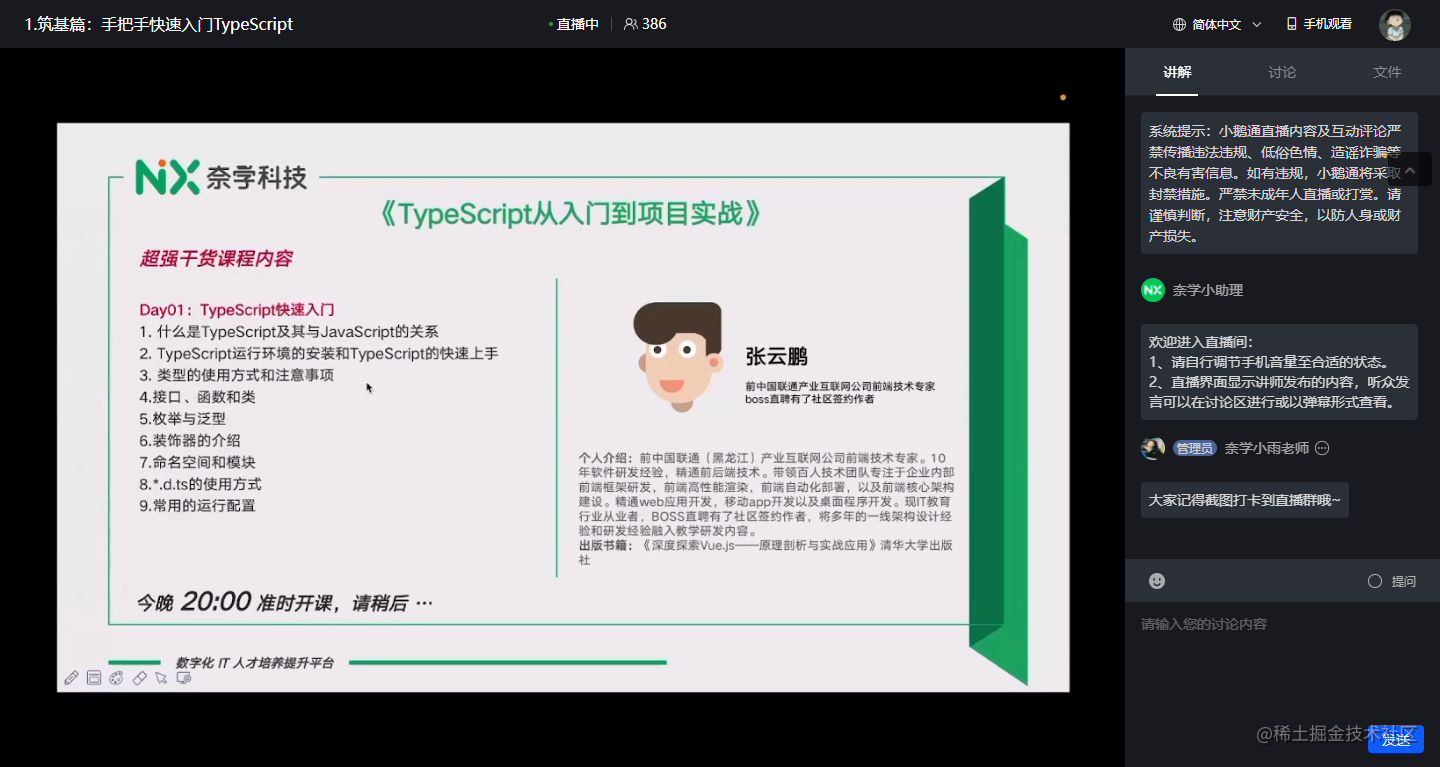Click the mobile phone icon for 手机观看
Image resolution: width=1440 pixels, height=767 pixels.
1291,24
